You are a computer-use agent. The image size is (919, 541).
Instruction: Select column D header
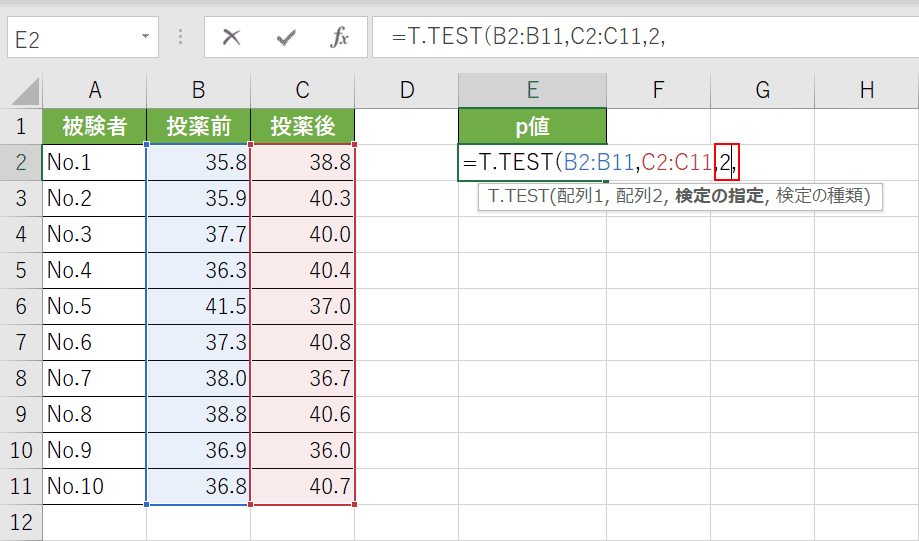(x=407, y=91)
